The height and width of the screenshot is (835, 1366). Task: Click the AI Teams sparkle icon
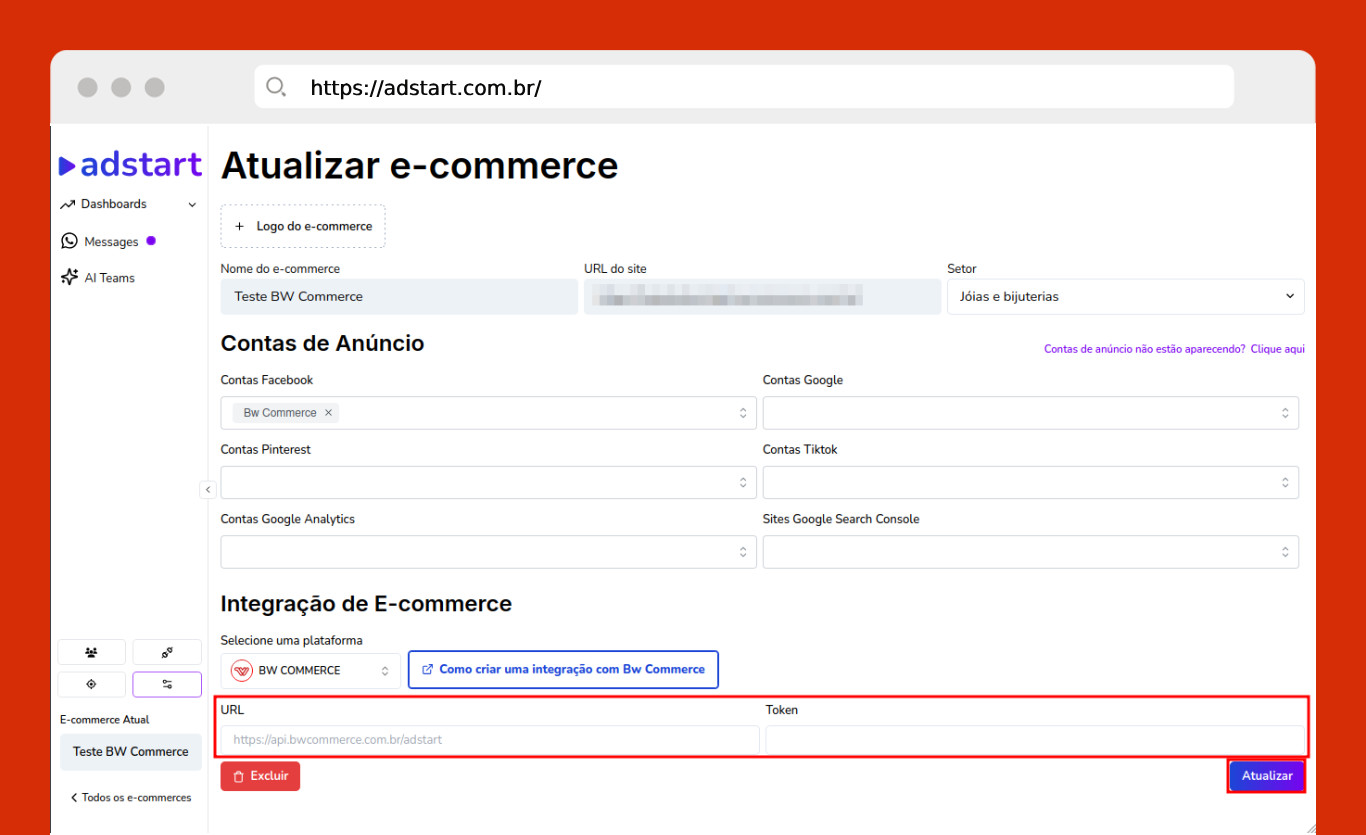click(69, 278)
